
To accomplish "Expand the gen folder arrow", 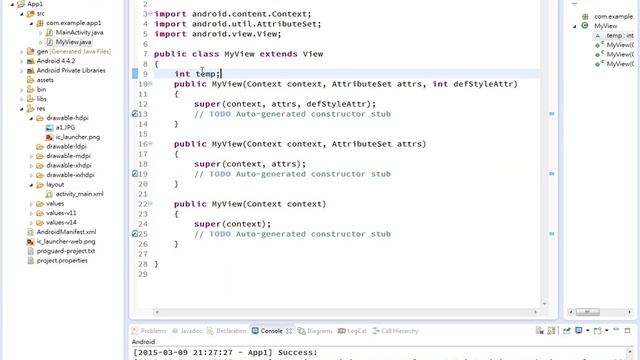I will point(22,52).
